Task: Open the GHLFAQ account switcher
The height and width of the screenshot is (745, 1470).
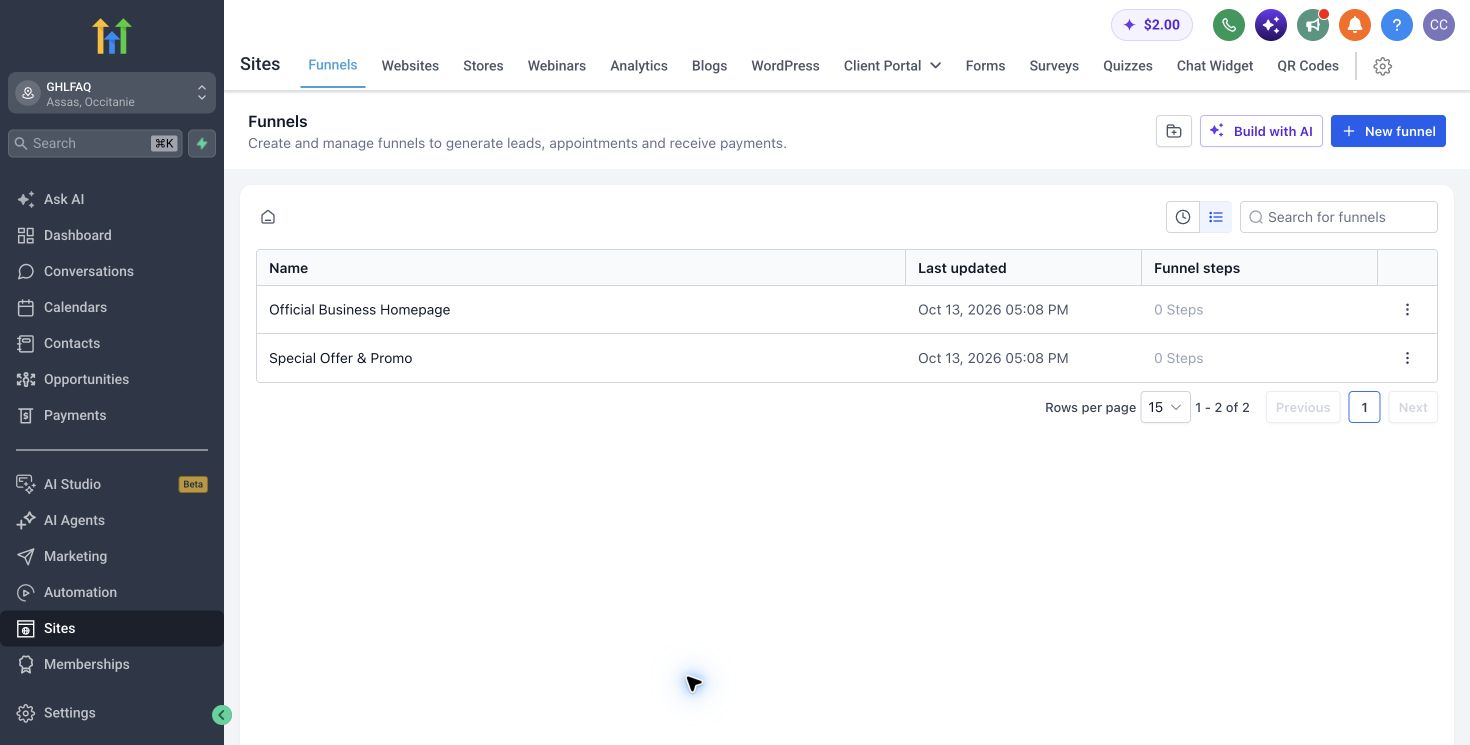Action: pyautogui.click(x=112, y=93)
